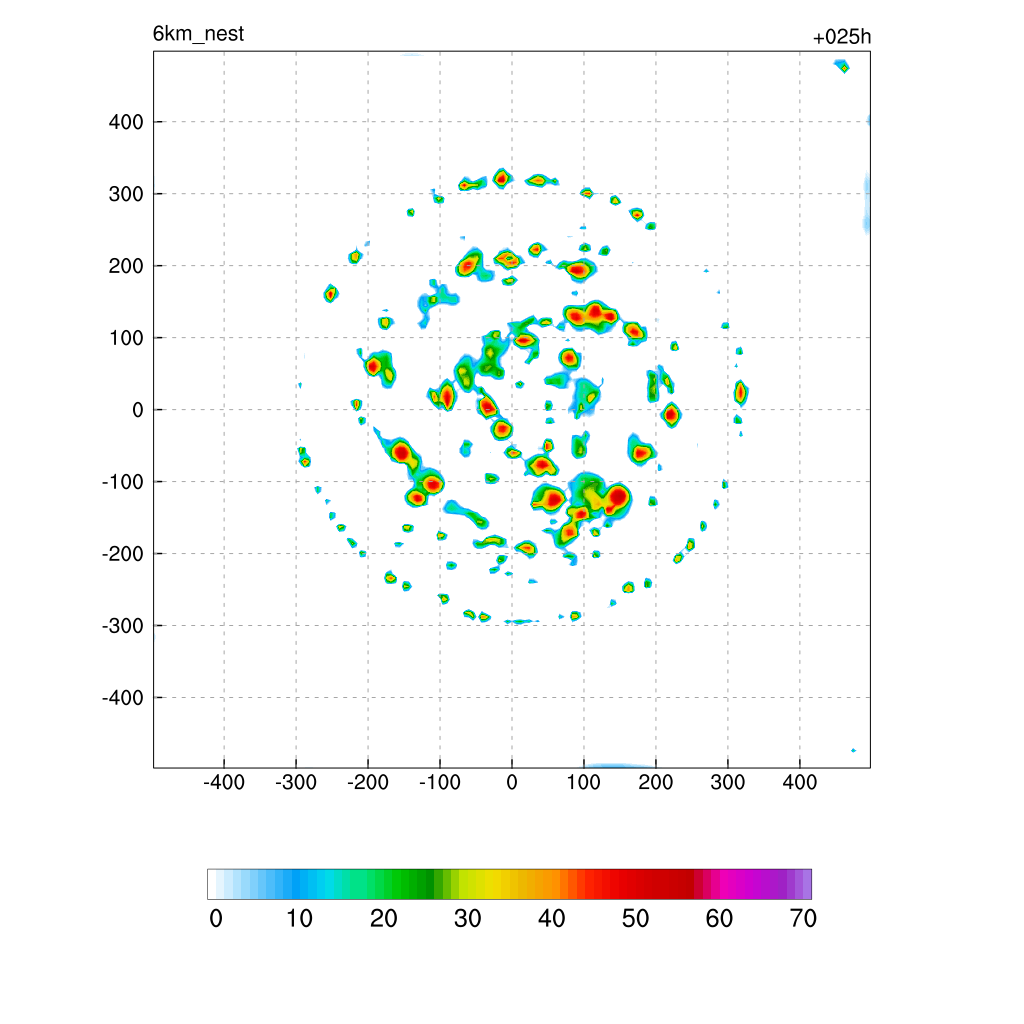Click the x-axis label "400"
This screenshot has height=1024, width=1024.
point(800,782)
